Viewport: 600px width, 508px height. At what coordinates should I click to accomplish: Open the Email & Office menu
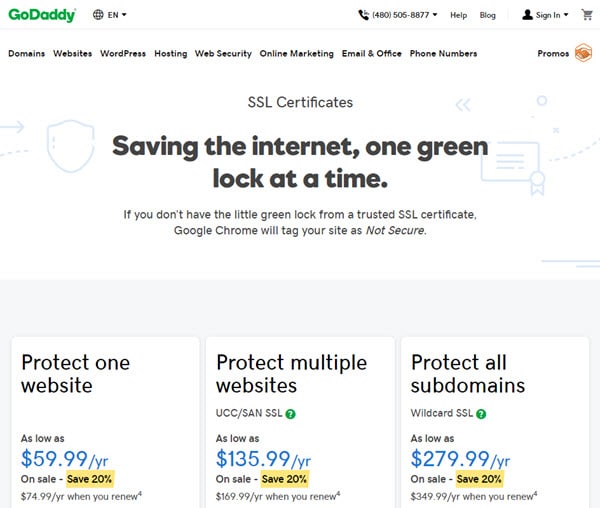click(372, 54)
